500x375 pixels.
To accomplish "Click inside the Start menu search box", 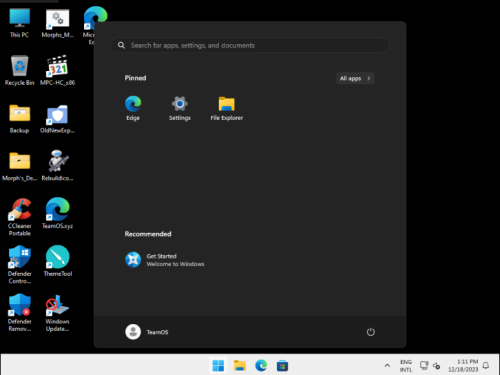I will (250, 45).
